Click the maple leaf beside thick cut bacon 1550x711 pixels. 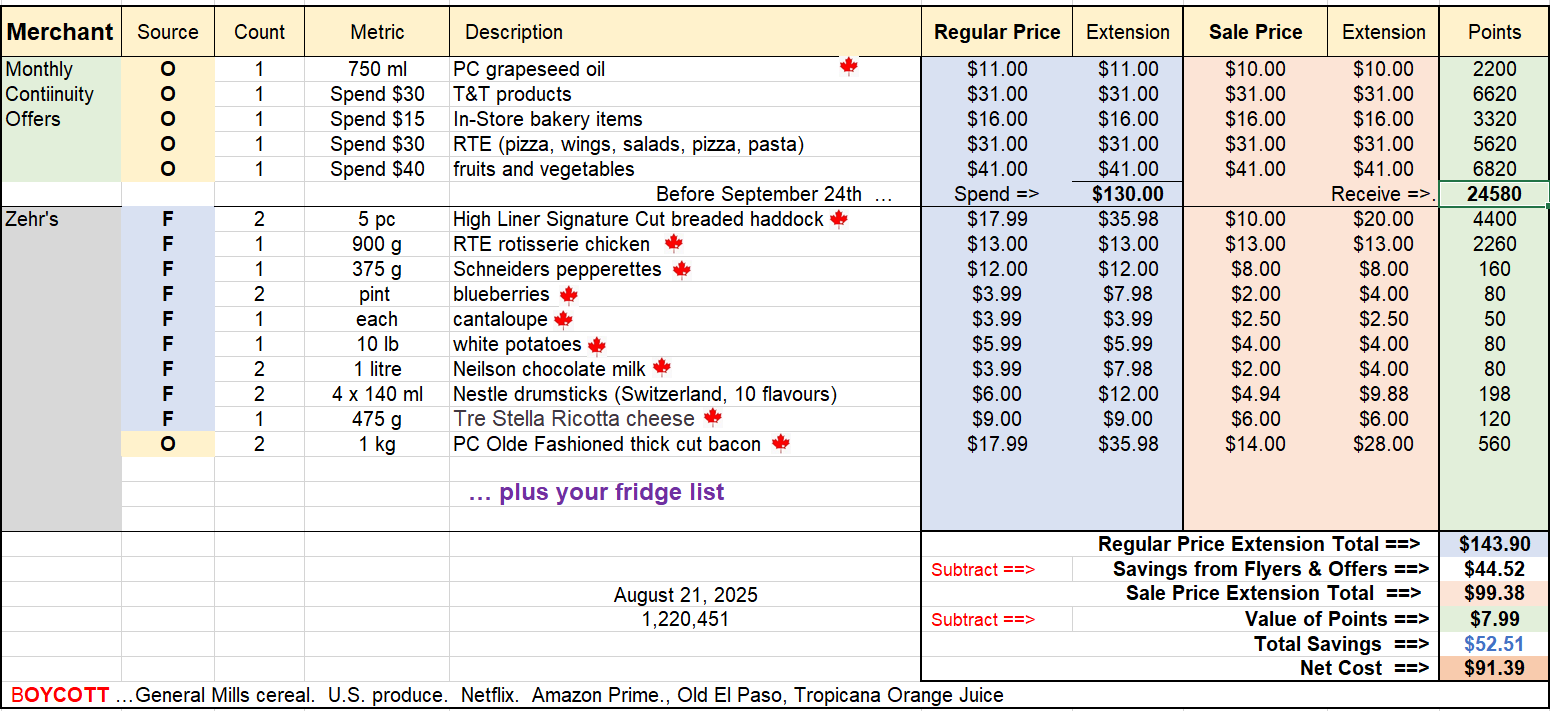[x=781, y=443]
